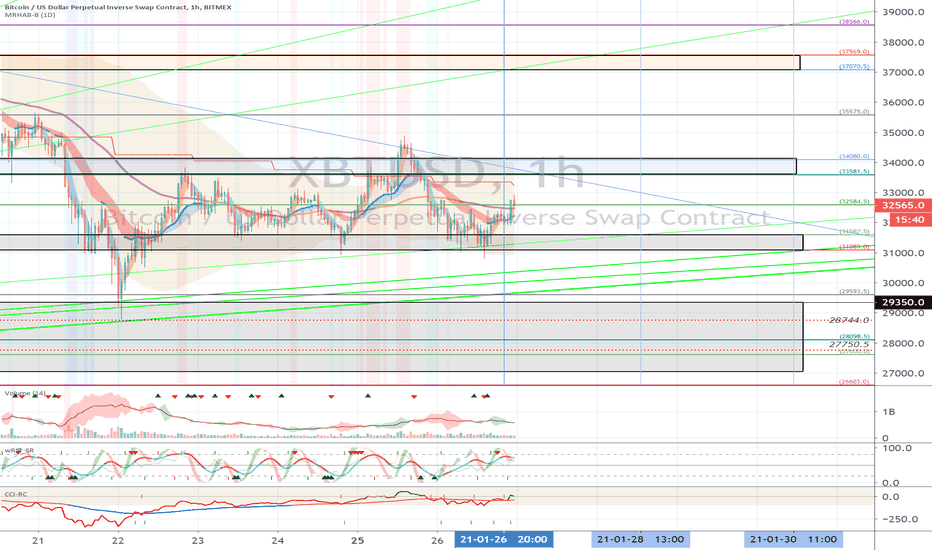Click the 21-01-28 13:00 date label
Viewport: 932px width, 550px height.
click(641, 539)
